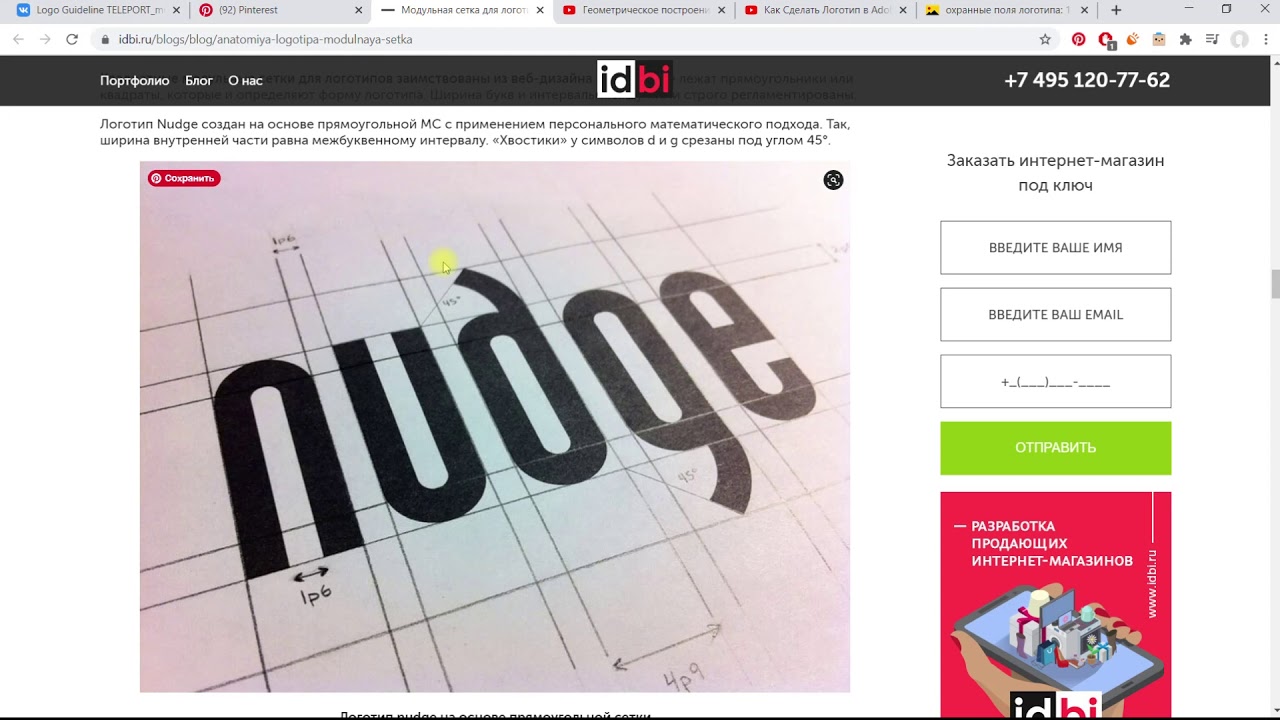
Task: Click the ВВЕДИТЕ ВАШЕ ИМЯ field
Action: click(x=1056, y=248)
